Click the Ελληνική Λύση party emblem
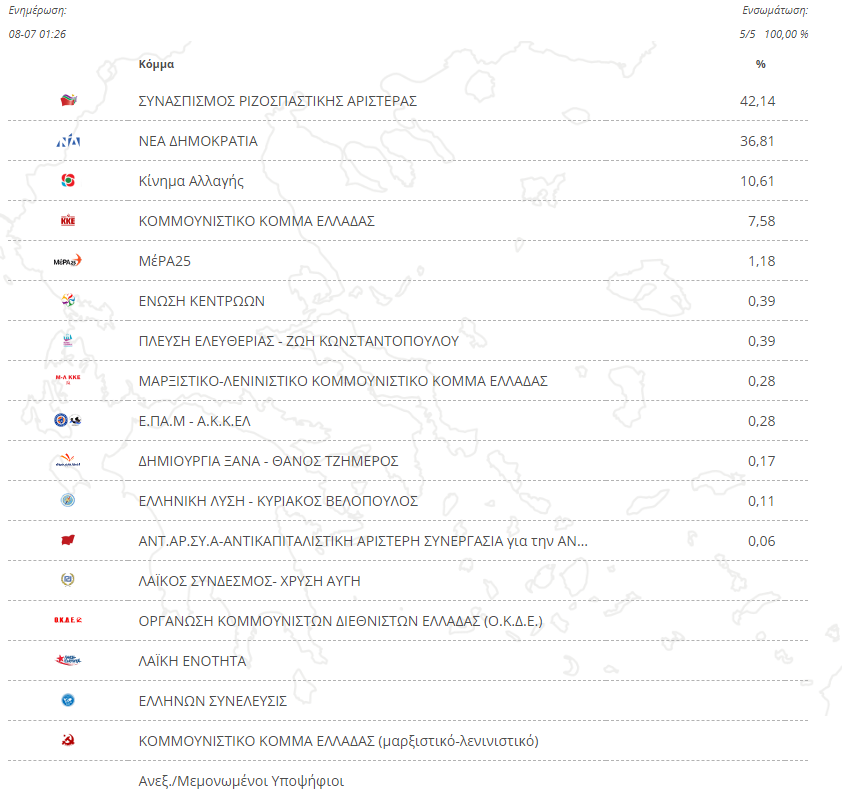This screenshot has width=842, height=797. pyautogui.click(x=68, y=501)
